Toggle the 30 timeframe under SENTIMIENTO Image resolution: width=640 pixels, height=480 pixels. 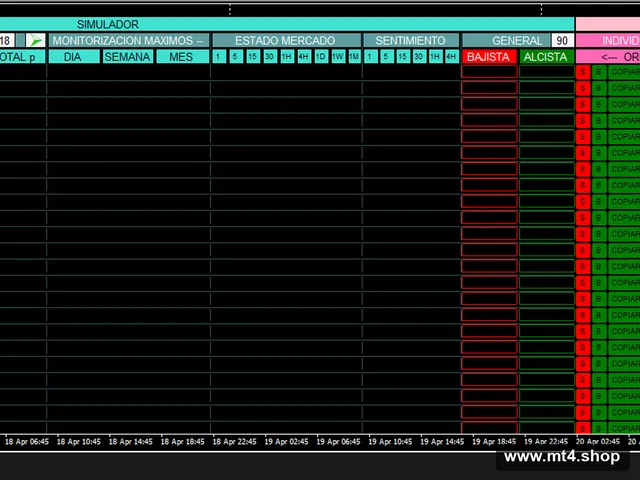coord(419,56)
